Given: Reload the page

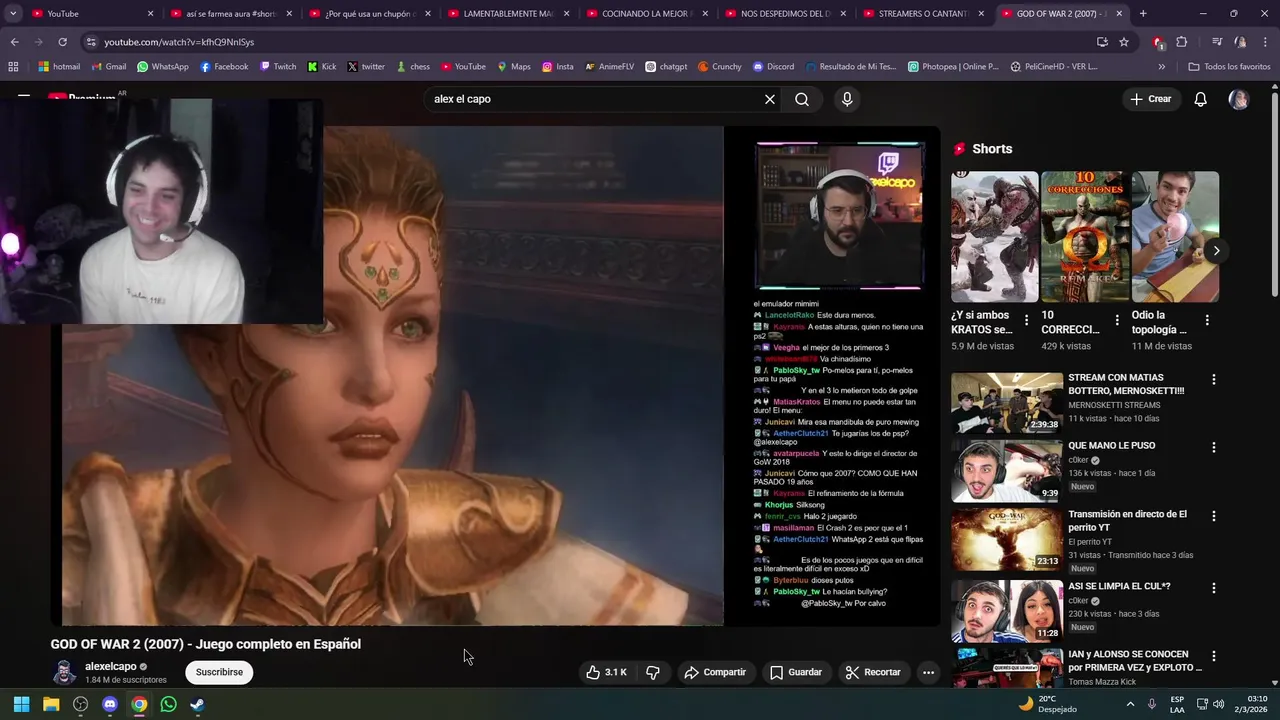Looking at the screenshot, I should coord(62,42).
